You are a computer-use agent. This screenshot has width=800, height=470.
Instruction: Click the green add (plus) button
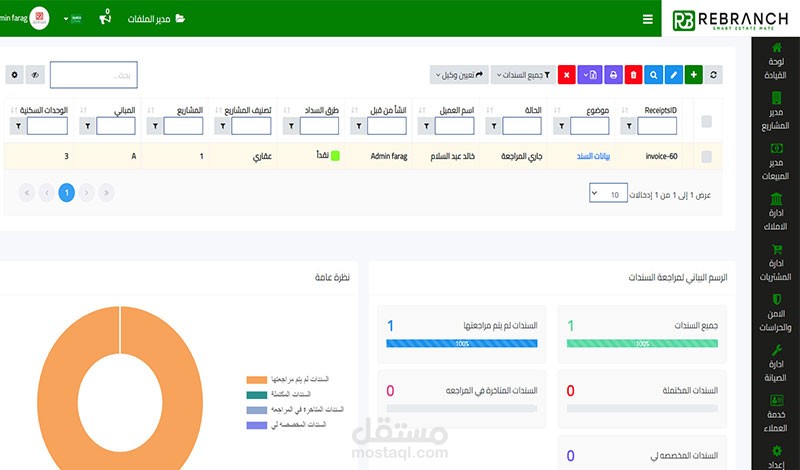coord(693,75)
